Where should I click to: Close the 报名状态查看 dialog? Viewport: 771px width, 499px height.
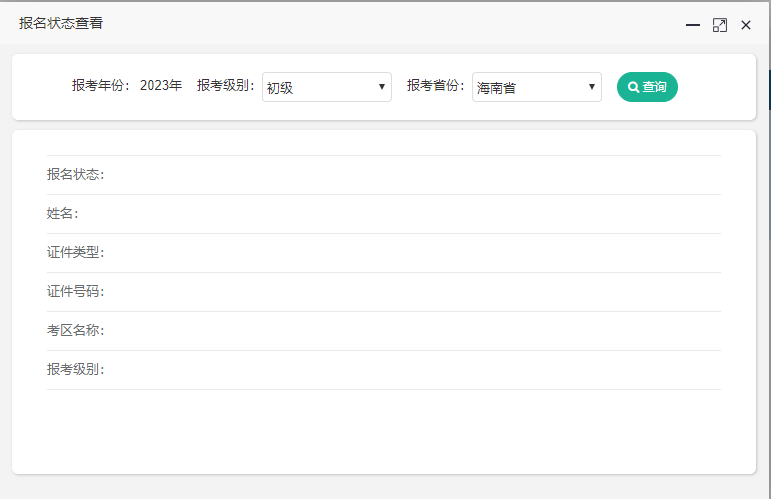click(x=746, y=25)
